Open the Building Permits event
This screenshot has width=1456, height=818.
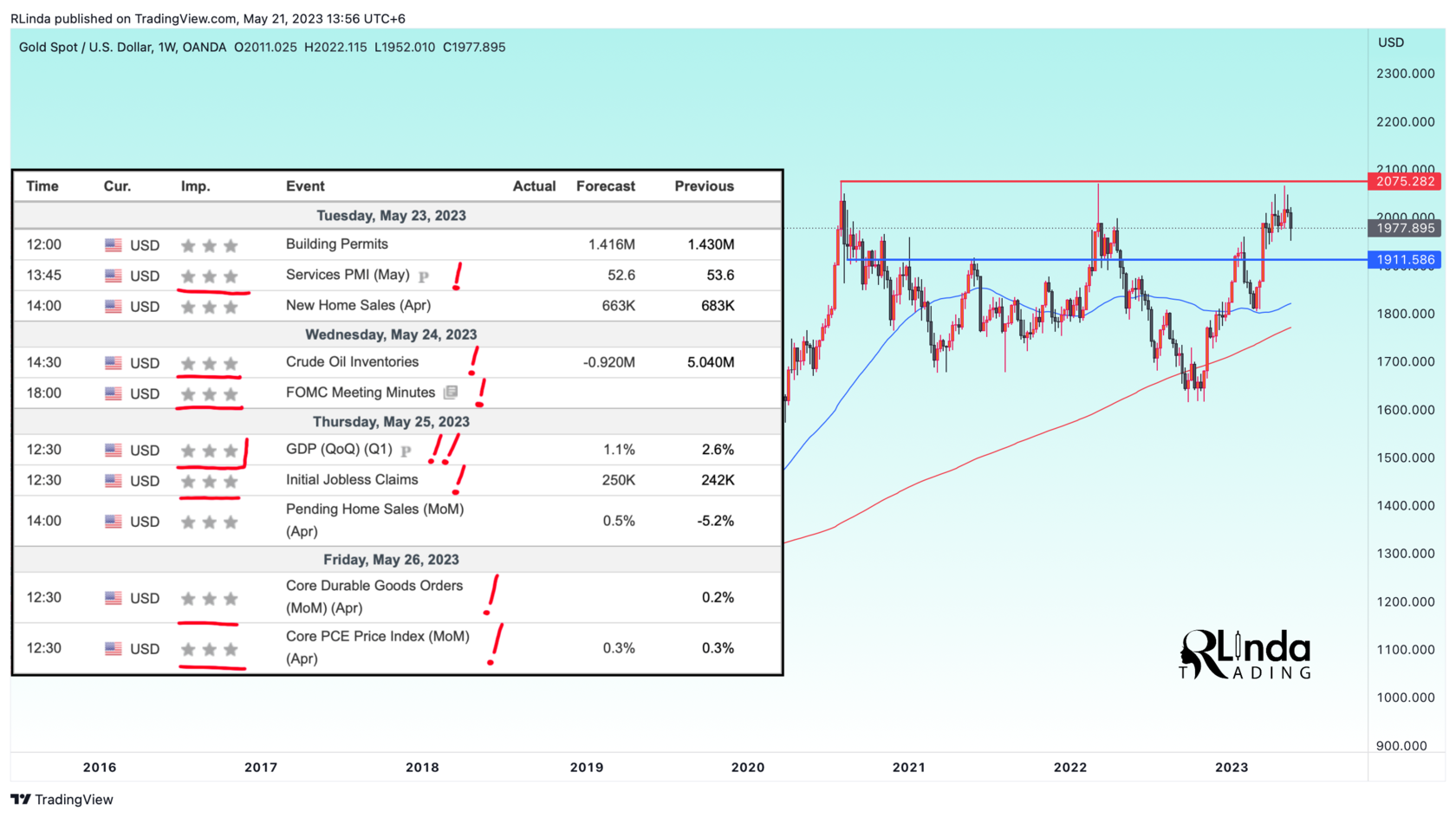(x=337, y=244)
